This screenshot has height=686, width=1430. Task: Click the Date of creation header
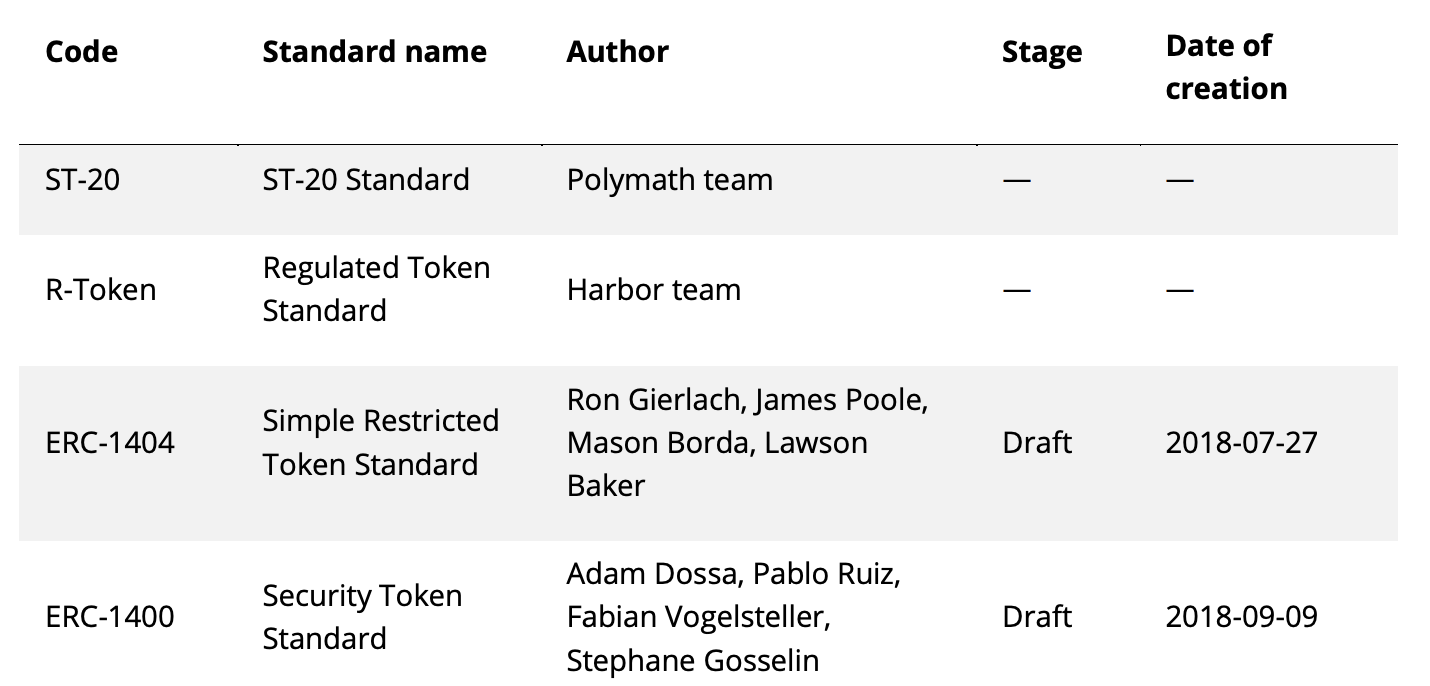click(x=1226, y=67)
